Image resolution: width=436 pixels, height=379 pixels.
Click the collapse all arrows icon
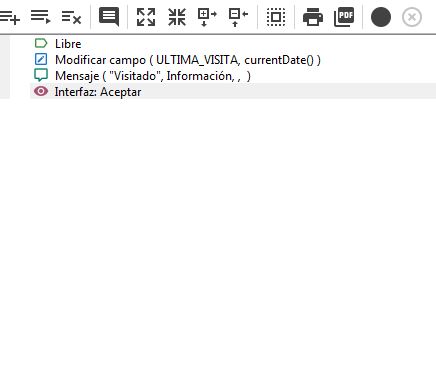click(177, 17)
